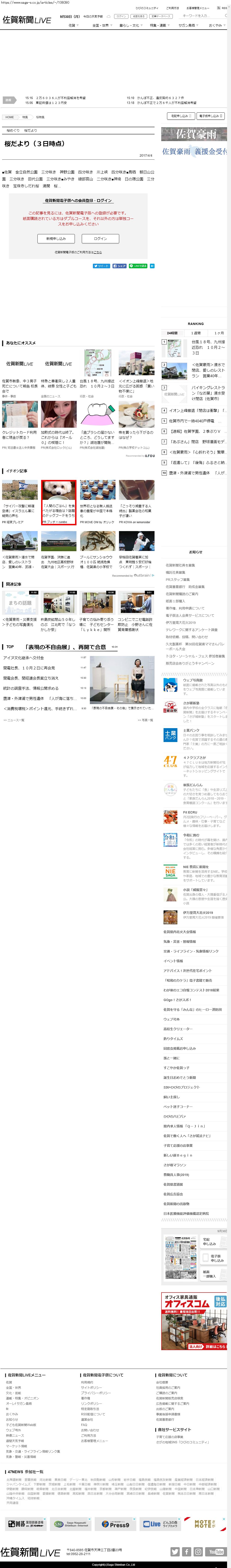Open アイヌ文化継承へ交付金 news item

pyautogui.click(x=24, y=658)
